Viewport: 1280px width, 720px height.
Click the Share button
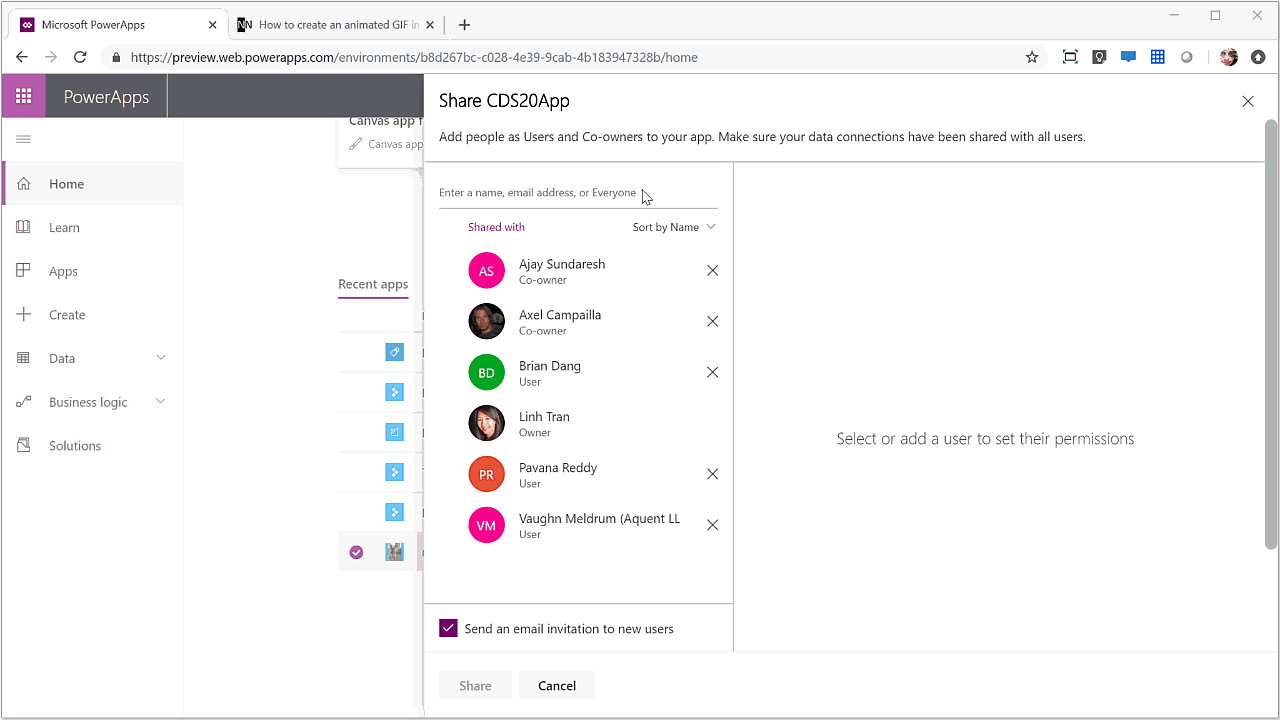[475, 685]
